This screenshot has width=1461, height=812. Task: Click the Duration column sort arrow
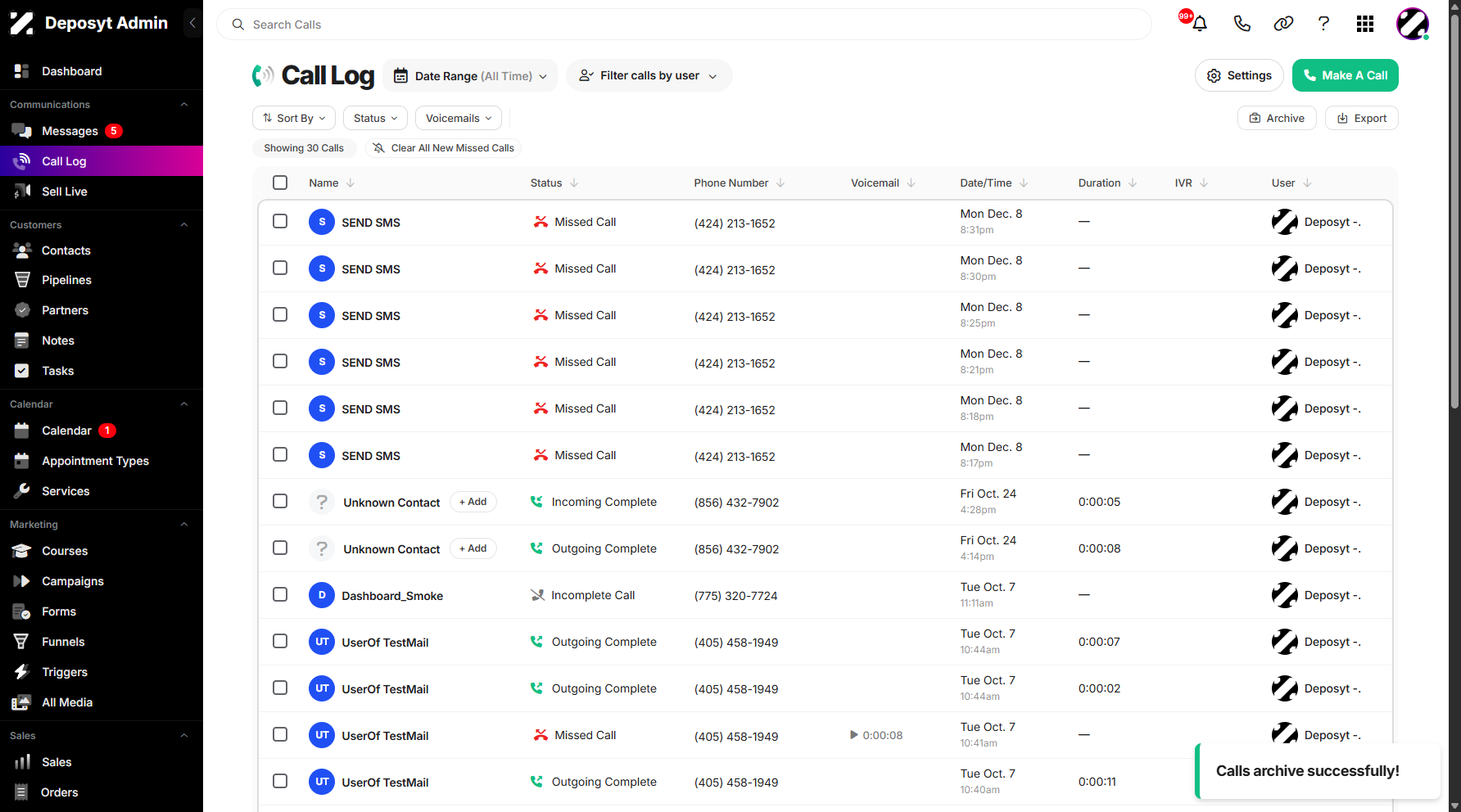pyautogui.click(x=1133, y=183)
